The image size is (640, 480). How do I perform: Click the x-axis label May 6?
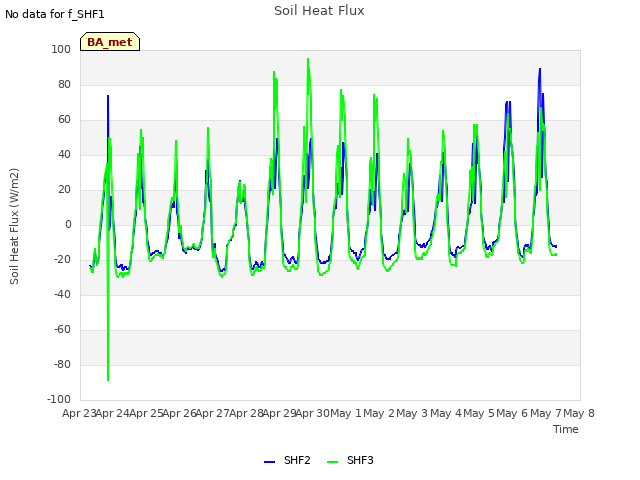pyautogui.click(x=512, y=413)
